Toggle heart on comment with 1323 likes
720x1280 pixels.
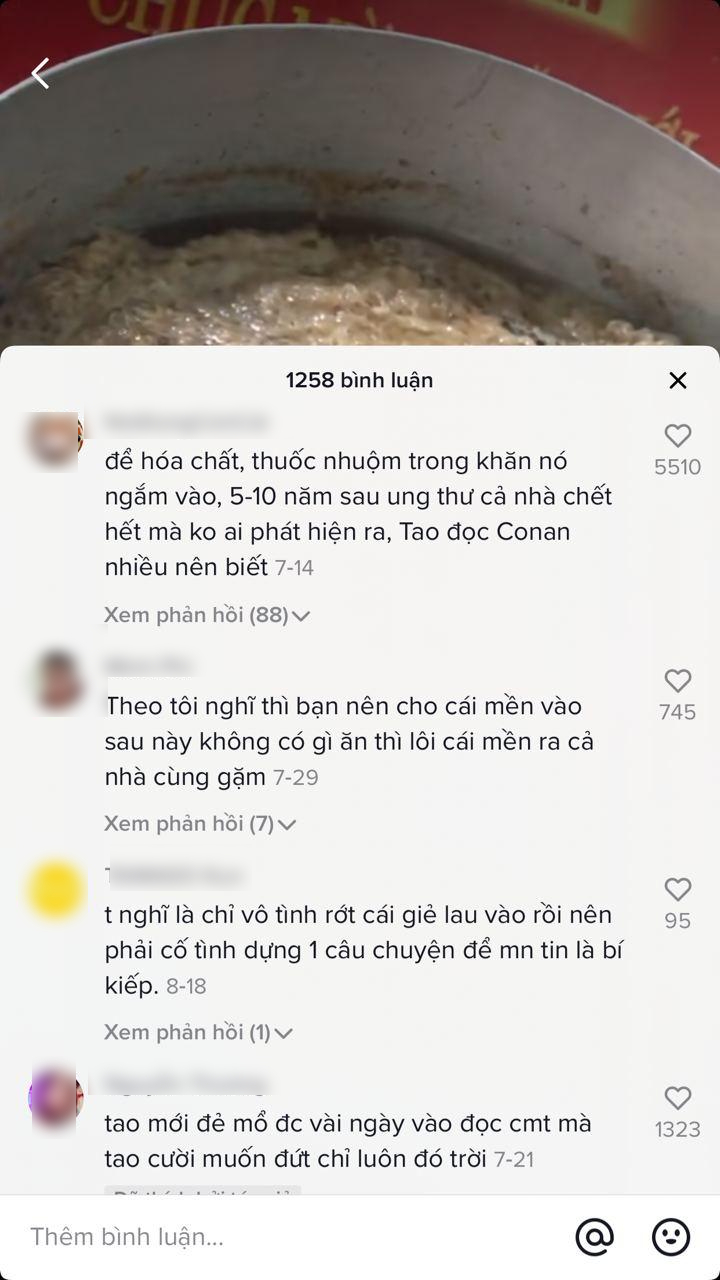pos(678,1098)
